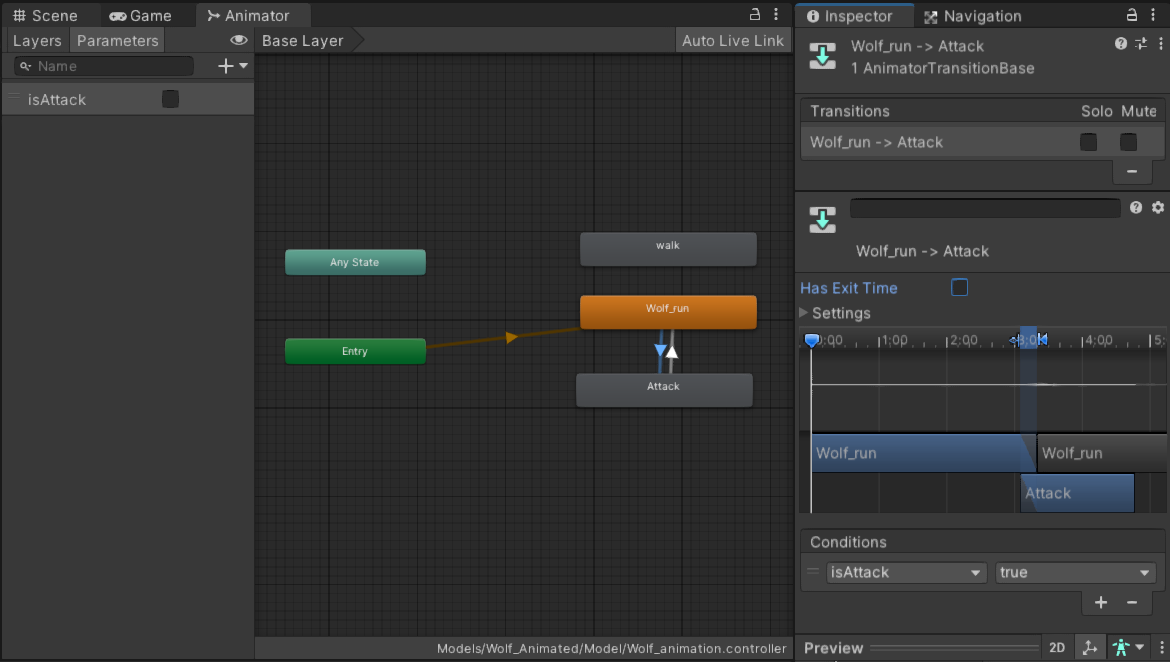
Task: Open the transition settings gear menu
Action: tap(1157, 207)
